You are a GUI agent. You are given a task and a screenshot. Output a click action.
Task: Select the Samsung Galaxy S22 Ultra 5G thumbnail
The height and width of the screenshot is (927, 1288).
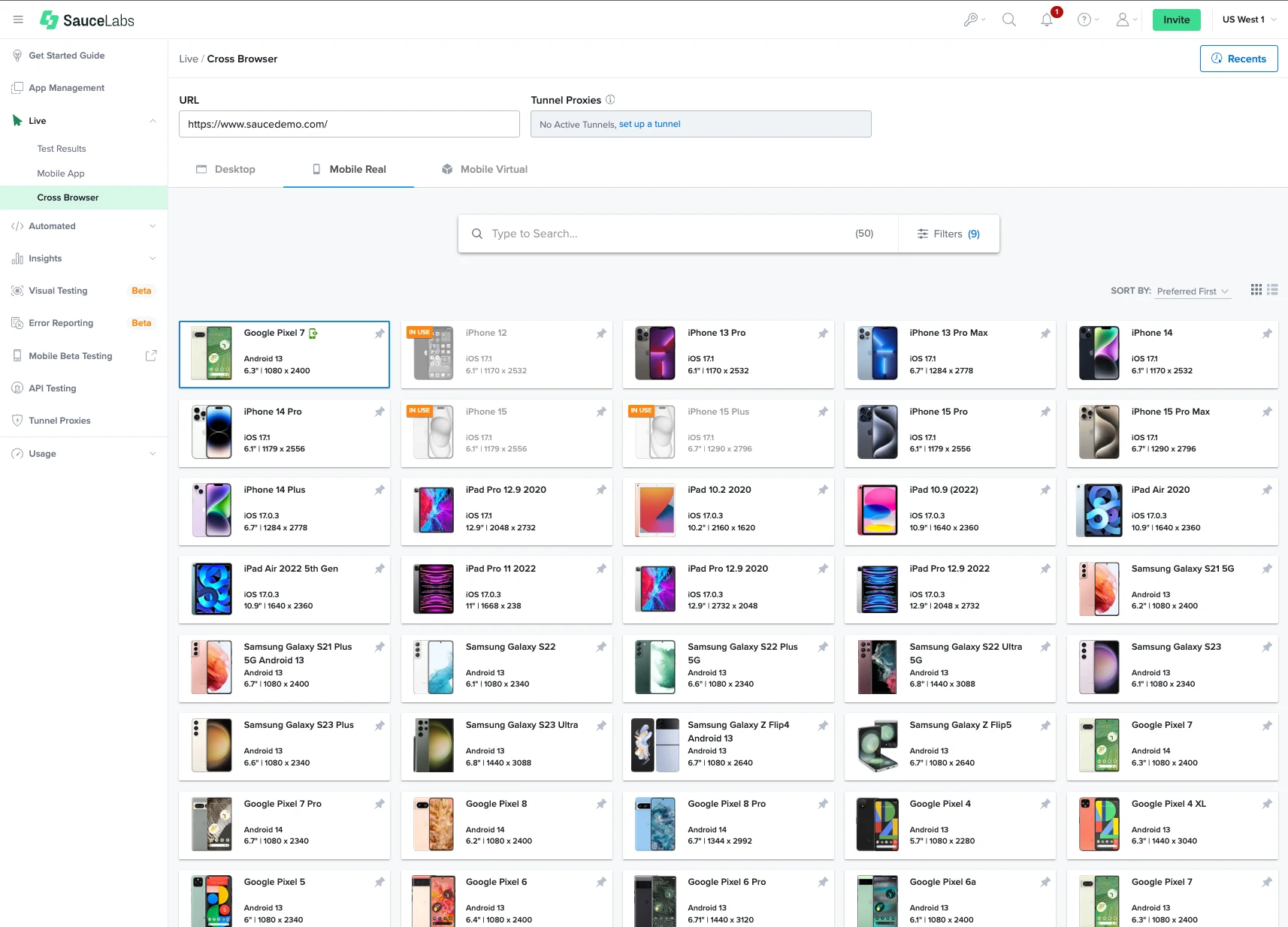coord(878,667)
